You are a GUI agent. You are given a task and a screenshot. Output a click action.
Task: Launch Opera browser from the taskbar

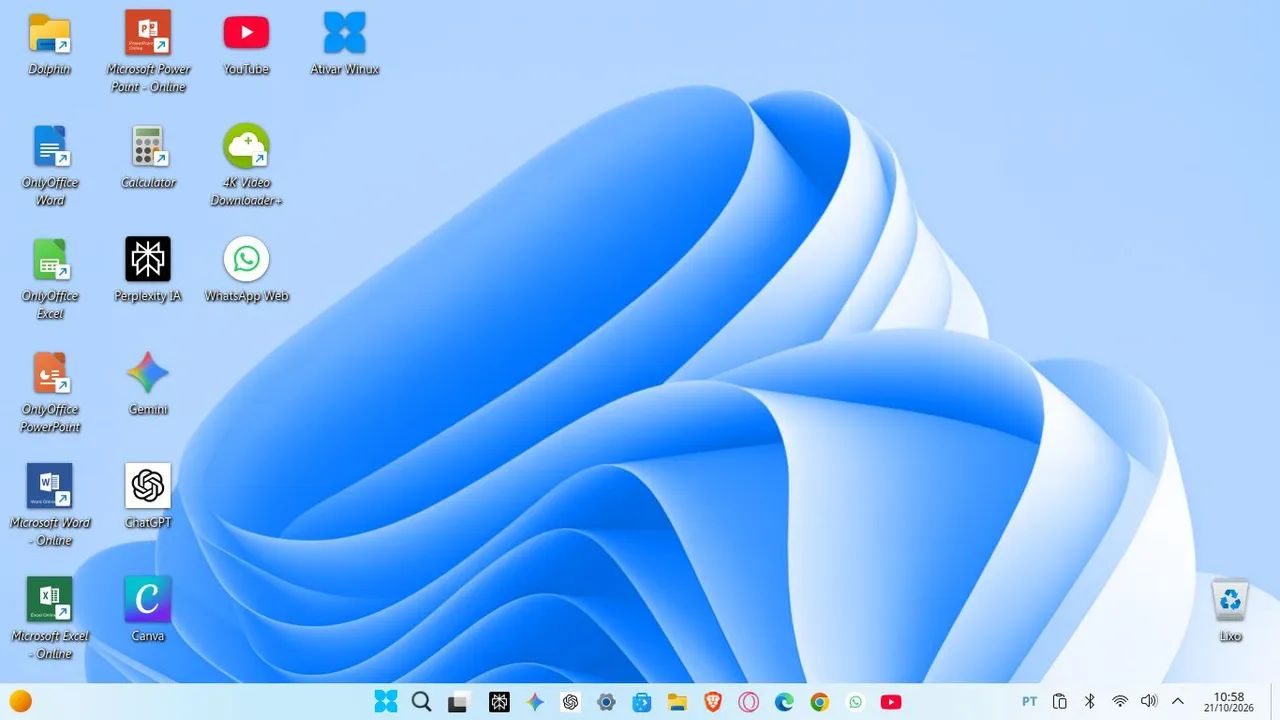tap(748, 702)
